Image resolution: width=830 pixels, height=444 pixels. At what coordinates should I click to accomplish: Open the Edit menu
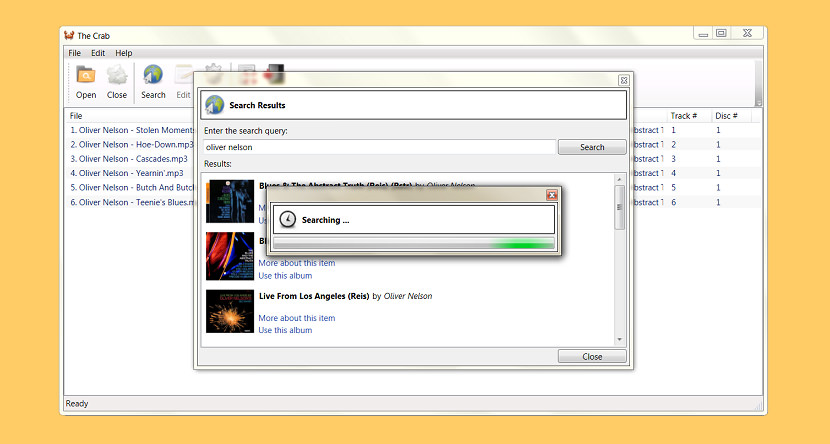coord(98,53)
